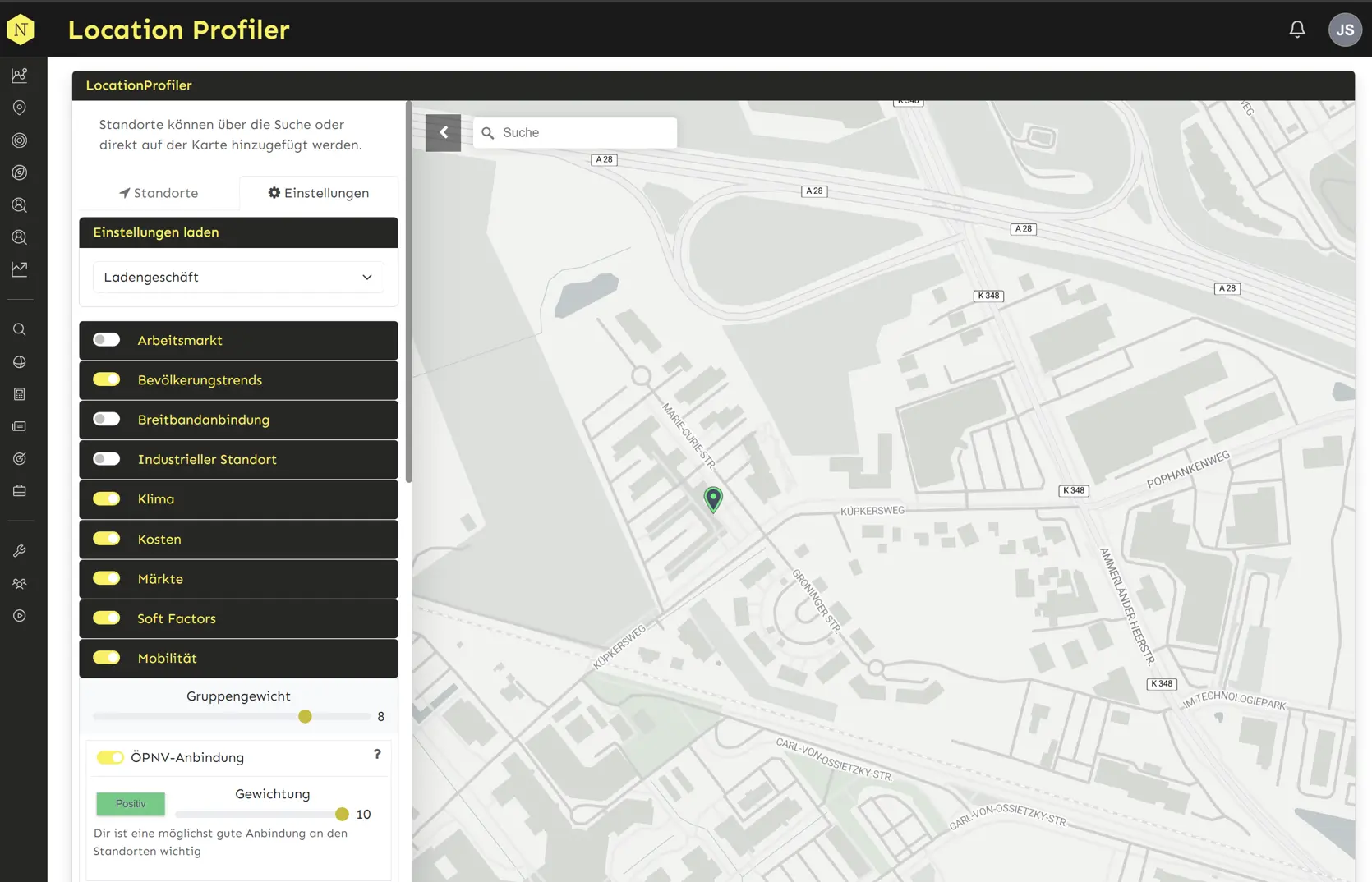
Task: Click the Marie-Curie-Str. label on map
Action: pyautogui.click(x=689, y=435)
